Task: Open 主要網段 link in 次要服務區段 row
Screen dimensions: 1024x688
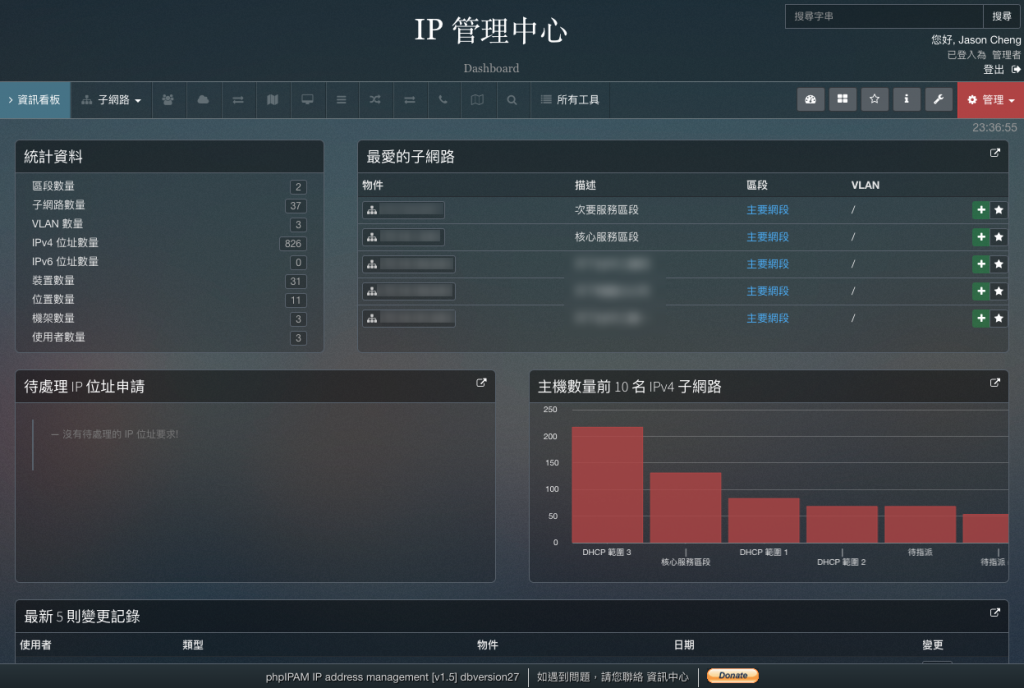Action: 767,210
